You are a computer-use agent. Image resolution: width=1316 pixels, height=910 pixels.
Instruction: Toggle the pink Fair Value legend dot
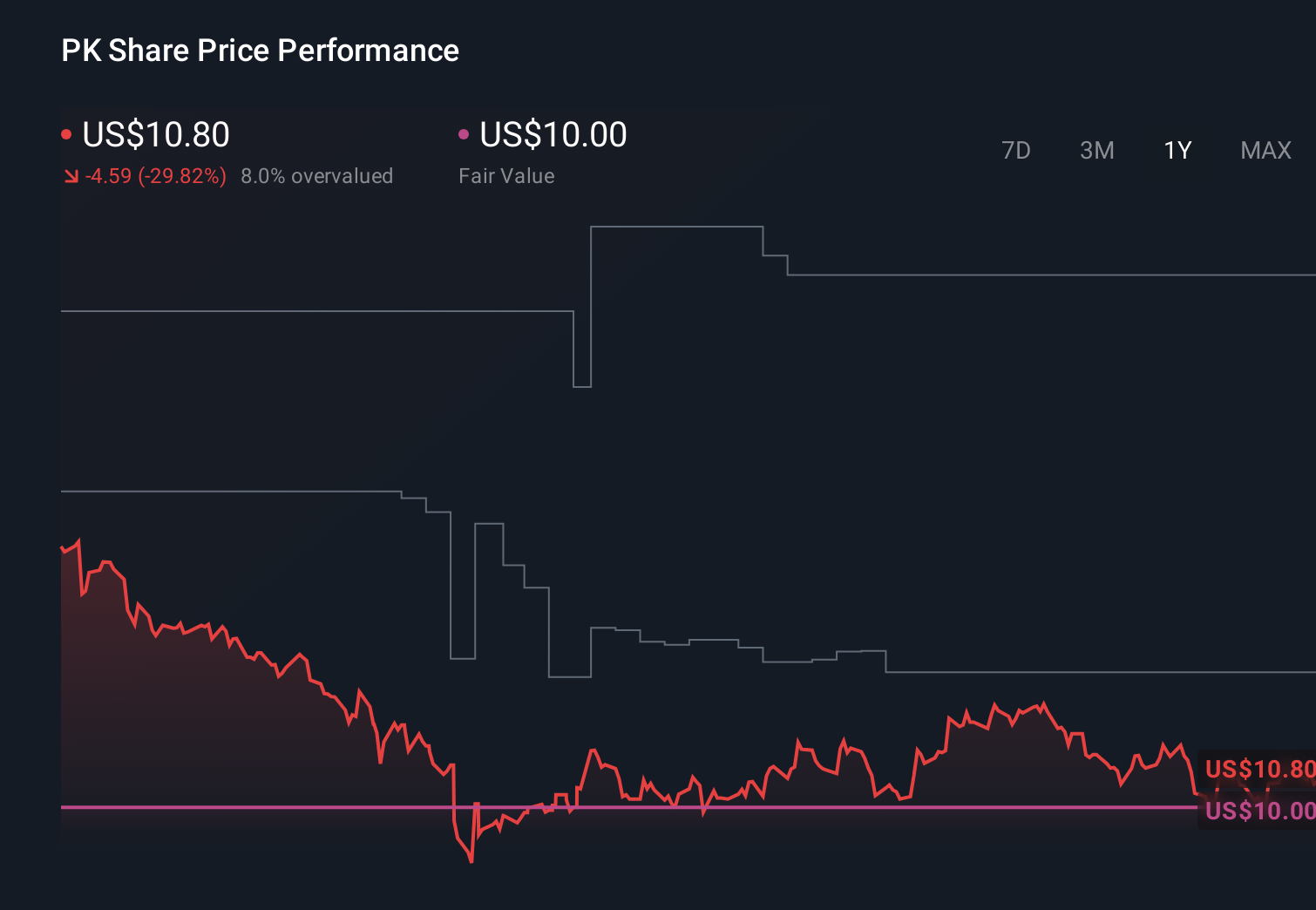coord(465,133)
